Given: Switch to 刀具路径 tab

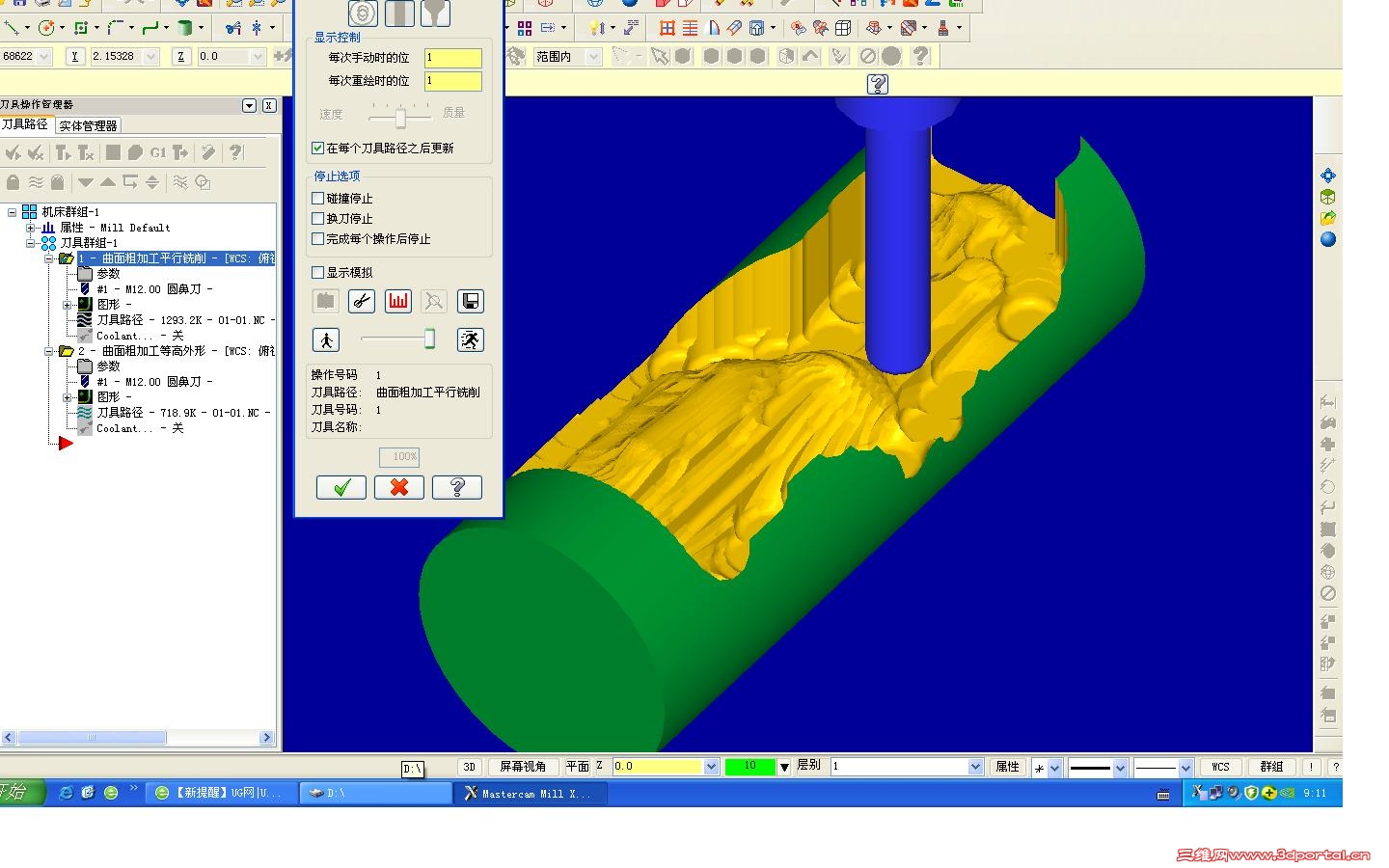Looking at the screenshot, I should 25,125.
